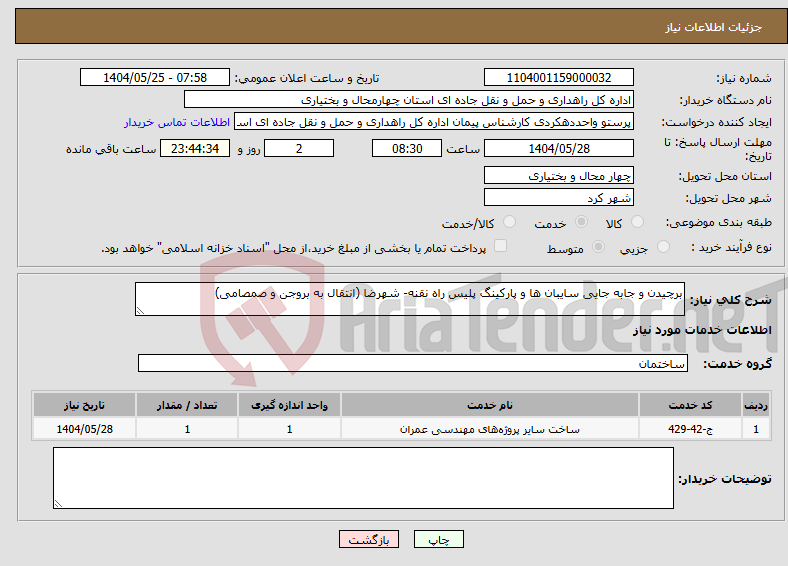Viewport: 788px width, 566px height.
Task: Click the چاپ (print) button
Action: [x=438, y=539]
